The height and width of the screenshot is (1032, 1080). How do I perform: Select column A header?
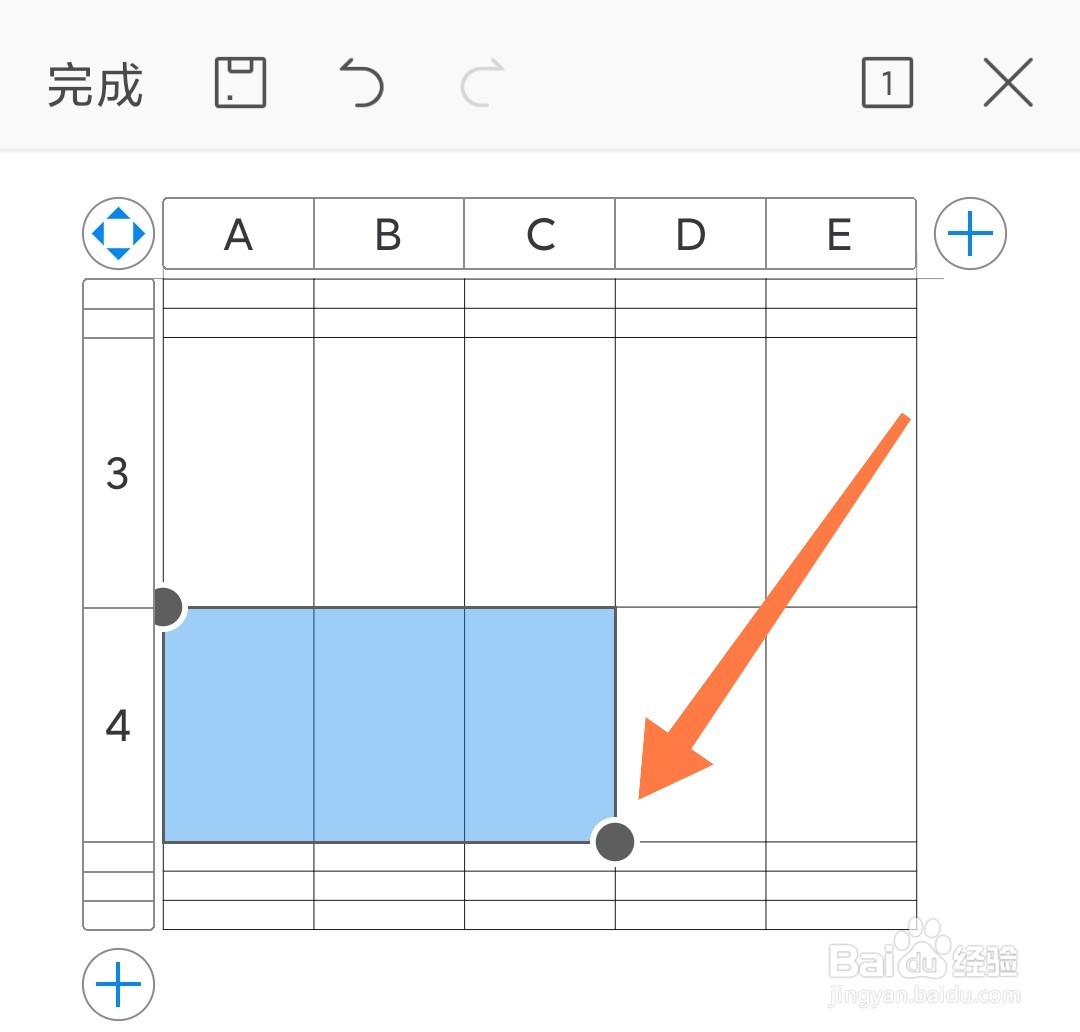[238, 234]
